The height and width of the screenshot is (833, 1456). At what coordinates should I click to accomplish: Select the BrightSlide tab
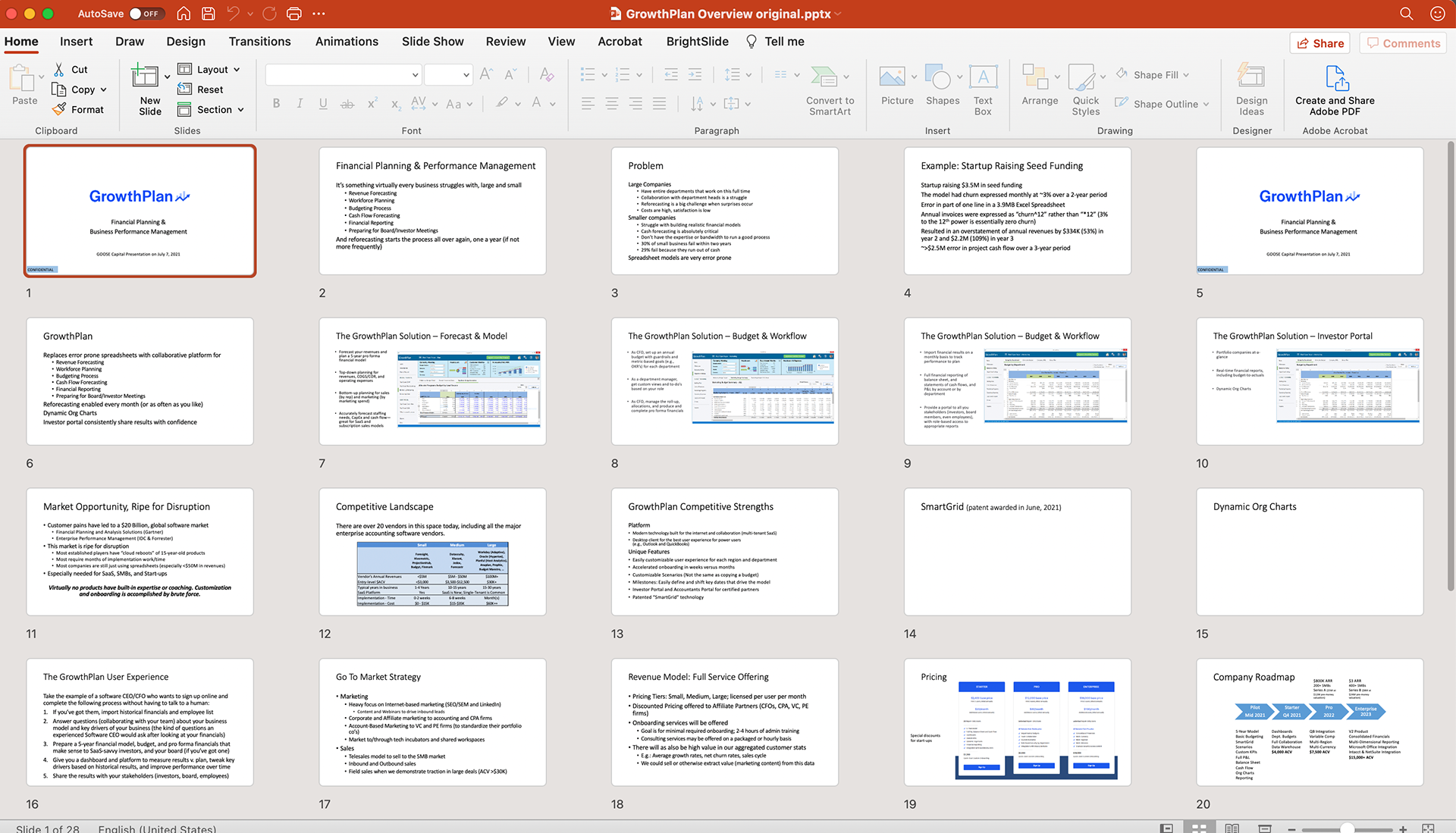pos(698,42)
